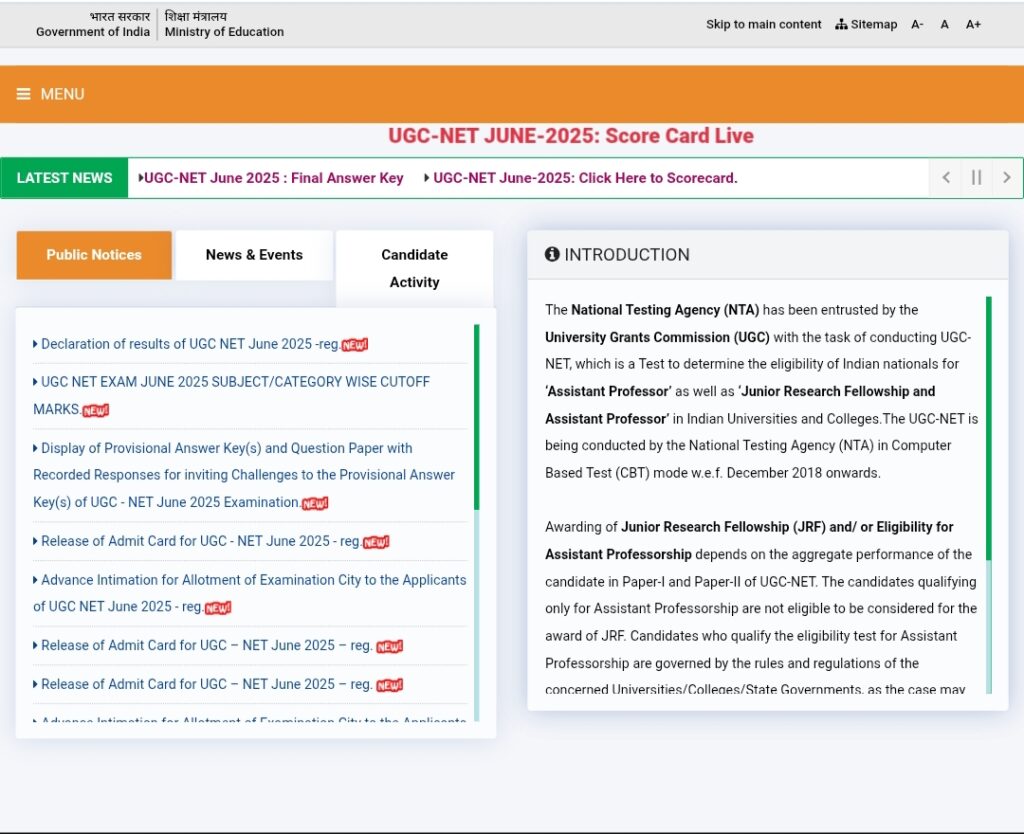Click NEW badge beside cutoff MARKS
Viewport: 1024px width, 834px height.
coord(95,410)
